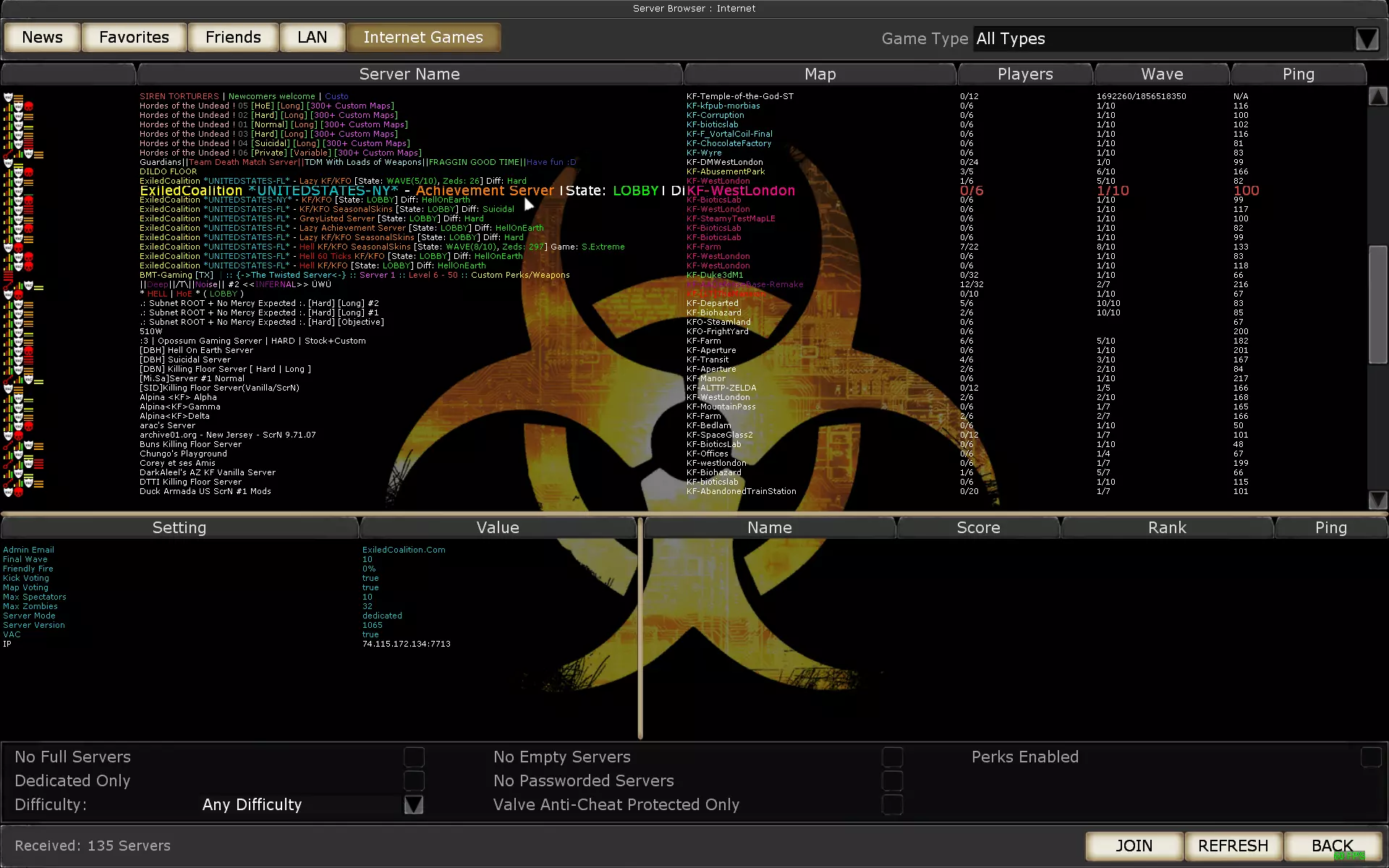Image resolution: width=1389 pixels, height=868 pixels.
Task: Click the REFRESH button
Action: point(1233,846)
